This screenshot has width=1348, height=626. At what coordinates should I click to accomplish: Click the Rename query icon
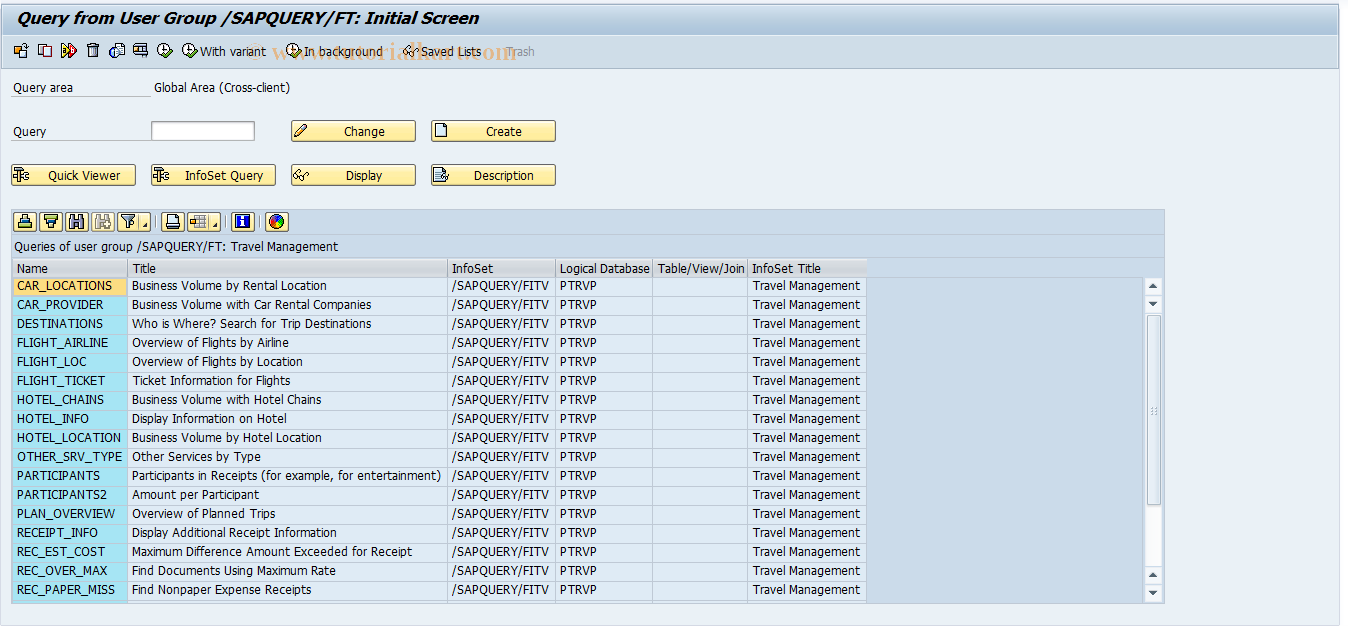click(69, 51)
